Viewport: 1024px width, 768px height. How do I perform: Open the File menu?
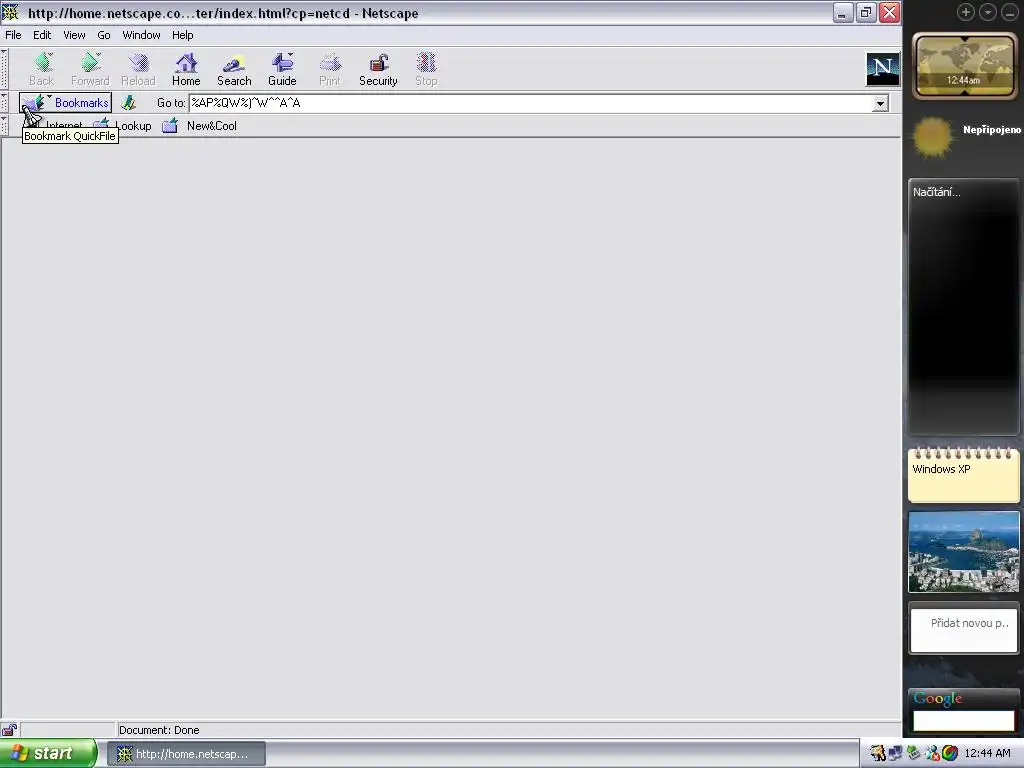point(13,35)
